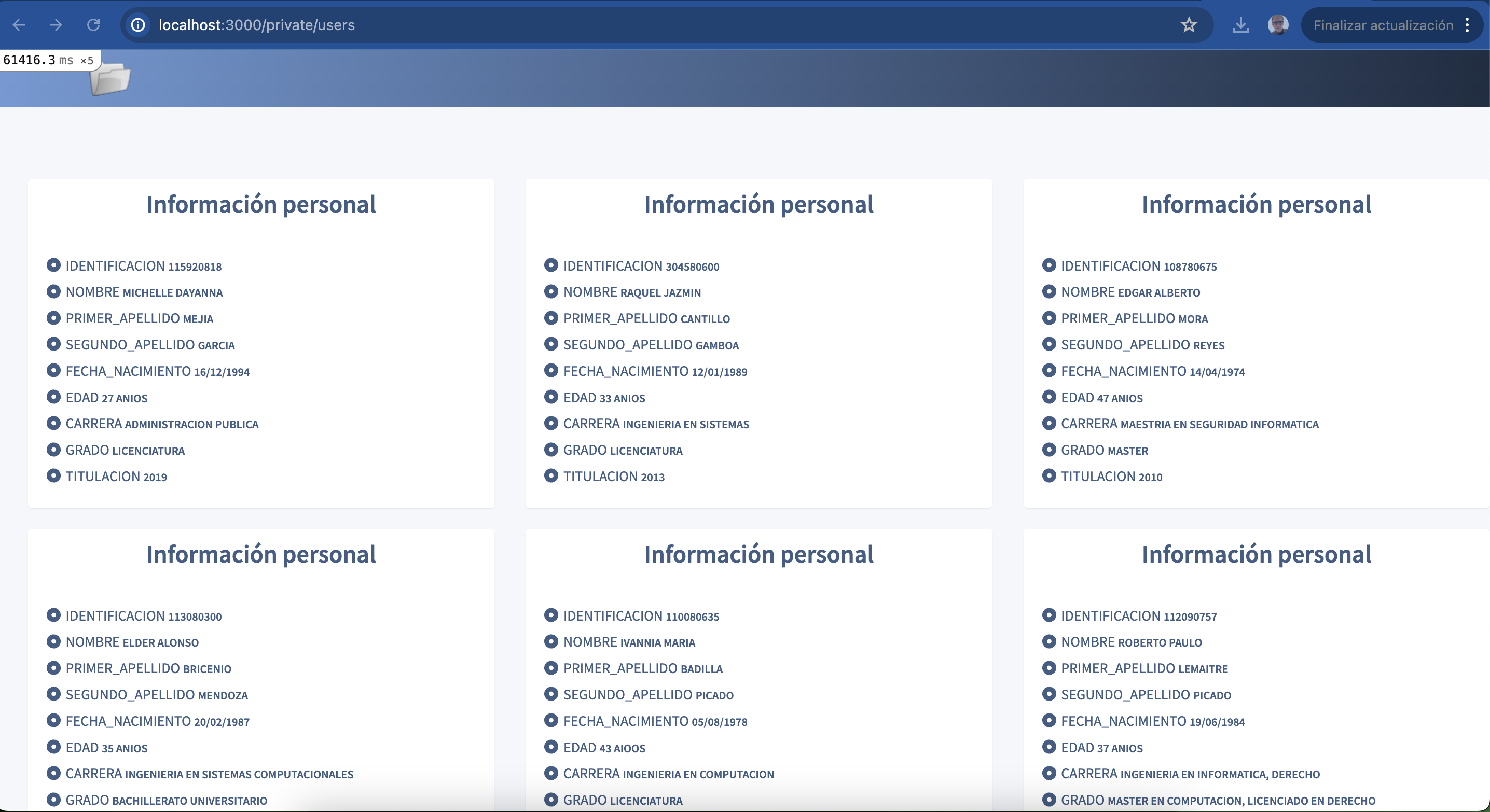Click bullet icon beside CARRERA ADMINISTRACION PUBLICA
Screen dimensions: 1490x812
tap(53, 423)
